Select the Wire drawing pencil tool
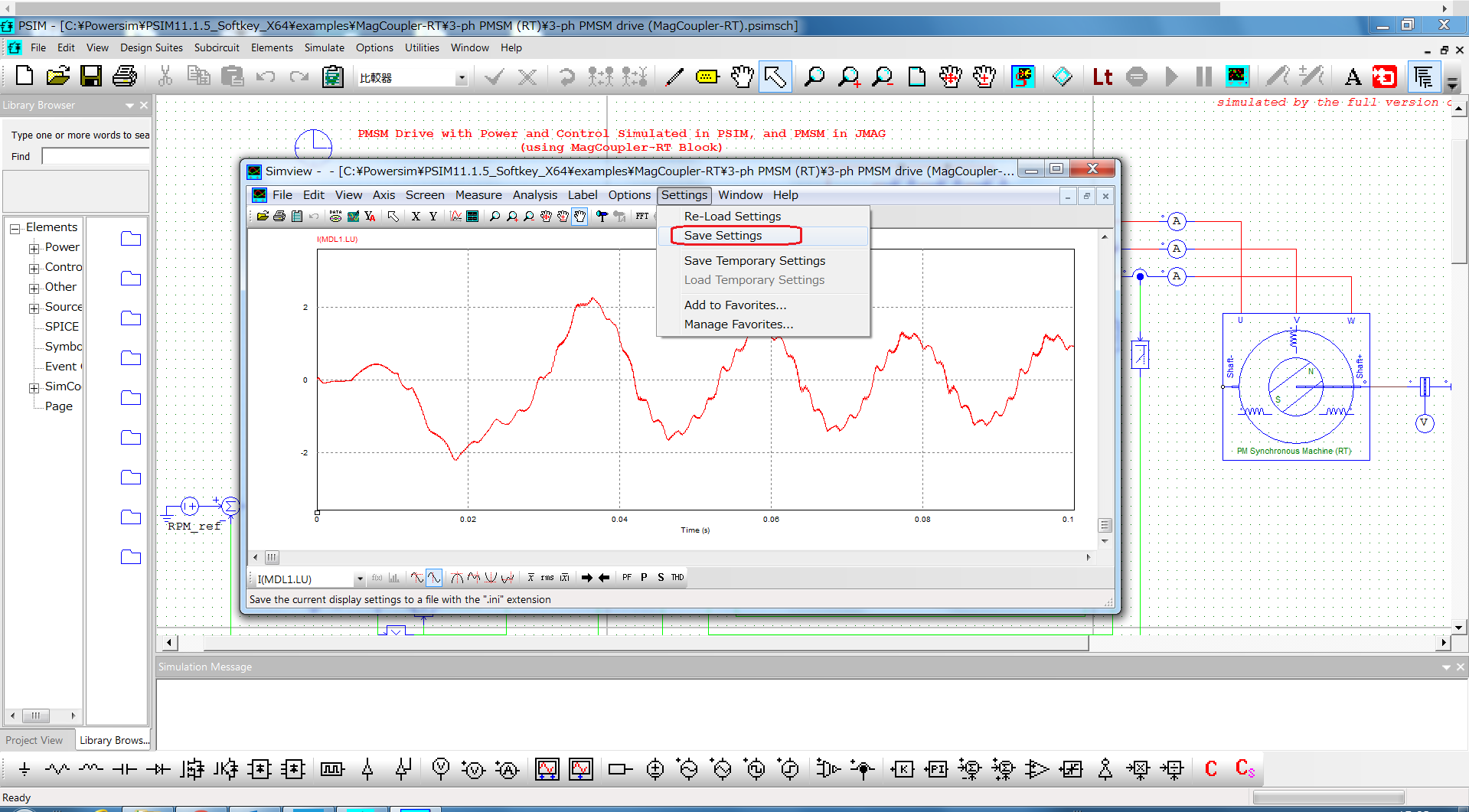This screenshot has width=1469, height=812. (674, 77)
